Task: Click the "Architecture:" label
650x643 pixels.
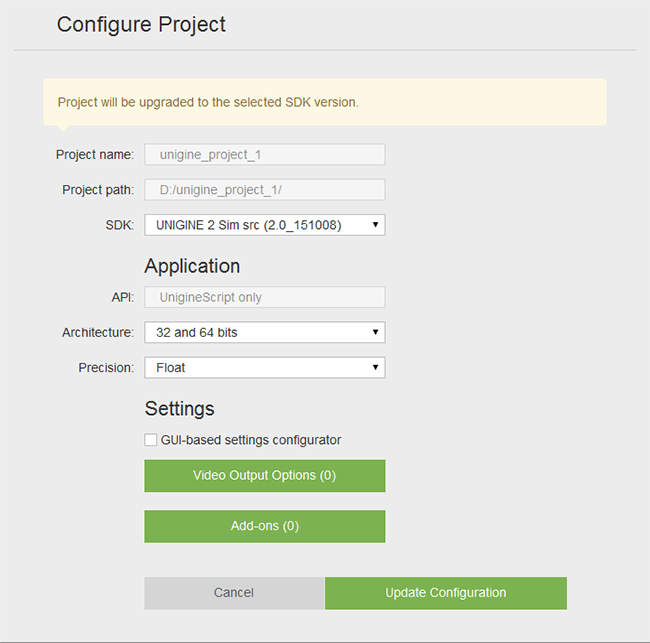Action: (x=97, y=332)
